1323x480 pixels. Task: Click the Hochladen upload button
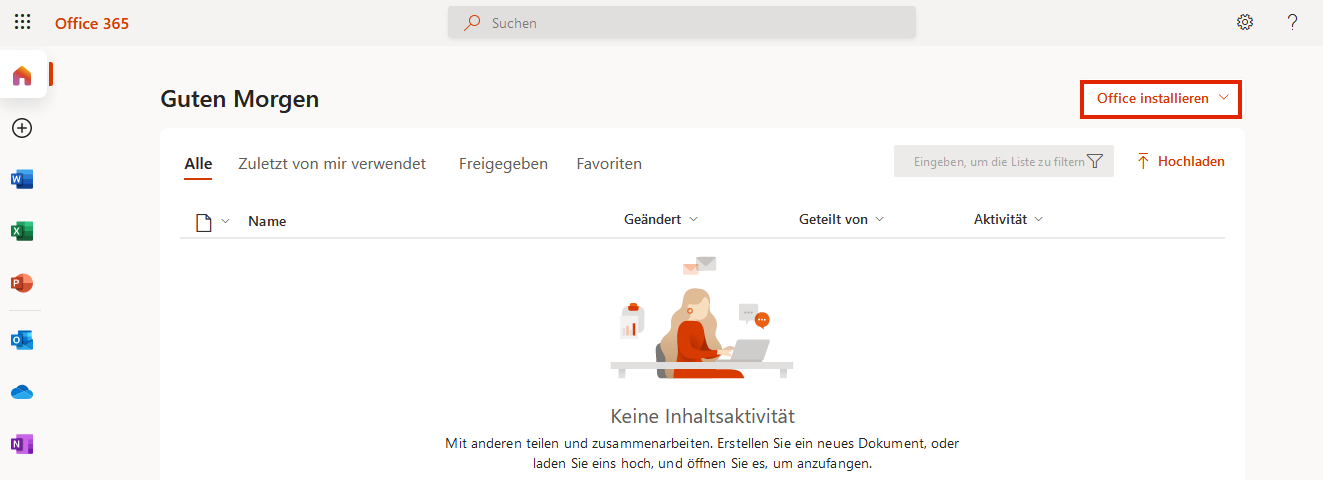pyautogui.click(x=1180, y=161)
